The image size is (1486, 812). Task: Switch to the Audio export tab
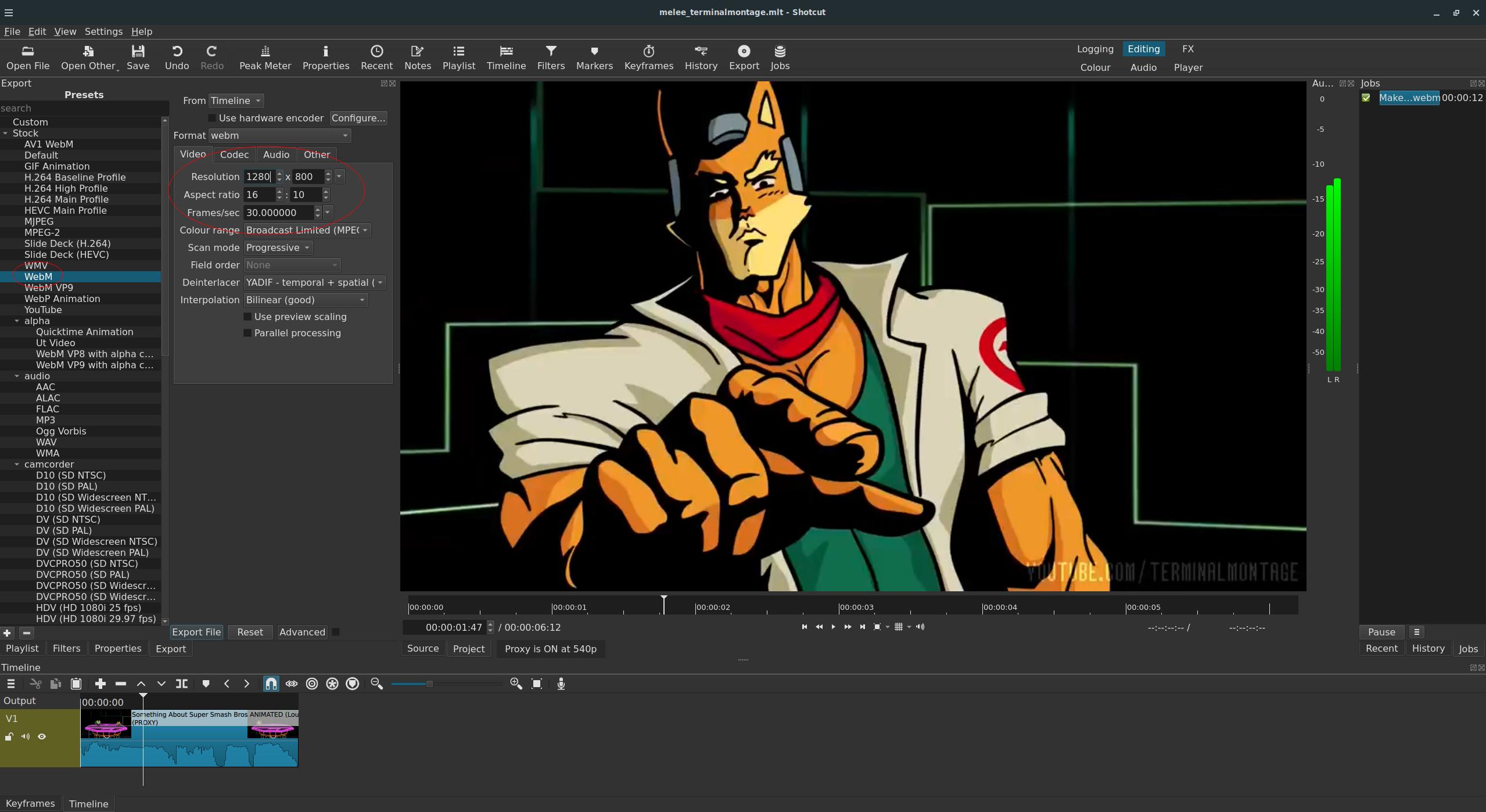tap(276, 155)
